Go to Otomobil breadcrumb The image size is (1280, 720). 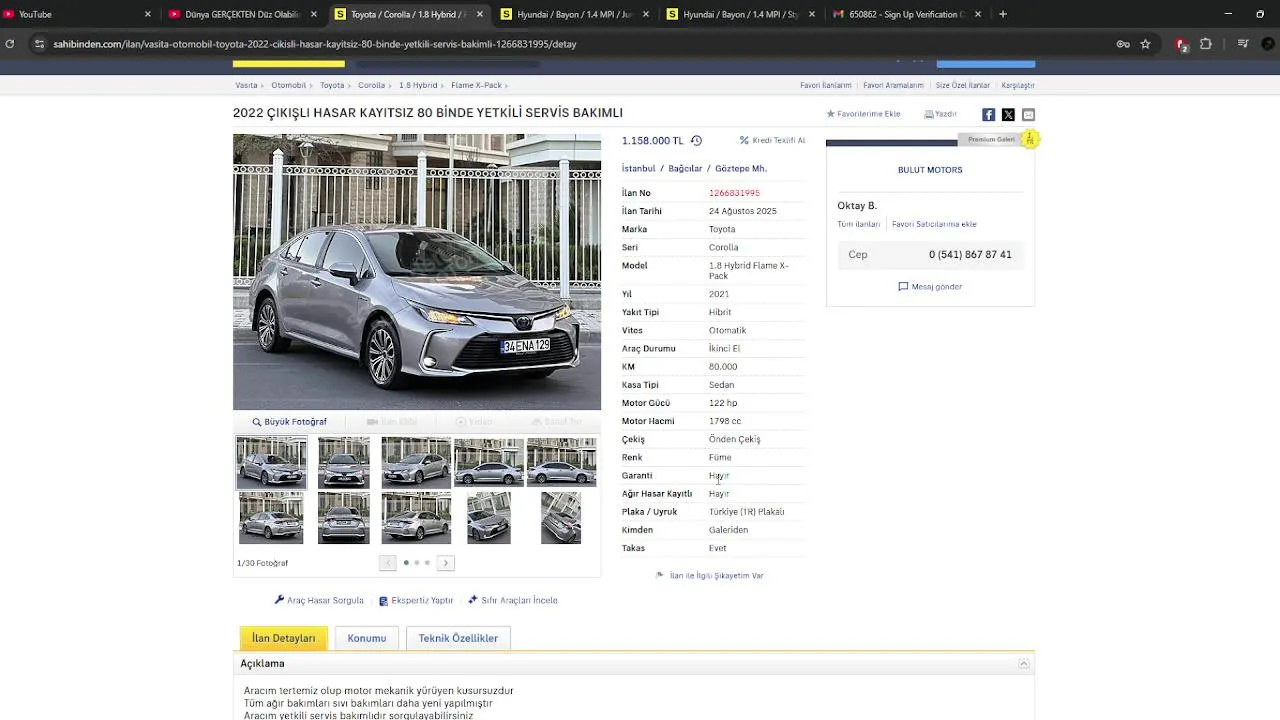289,86
